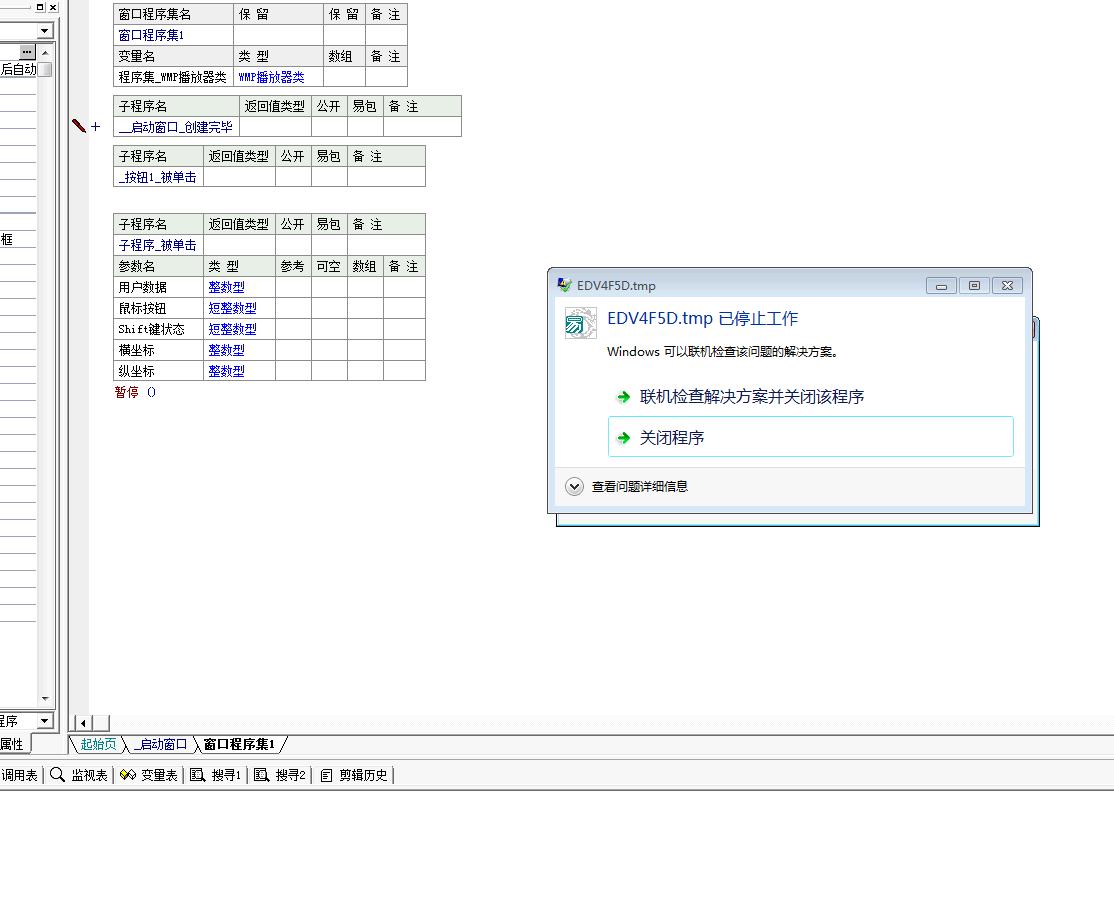Expand the plus sign beside __启动窗口_创建完毕
This screenshot has height=915, width=1114.
[x=96, y=127]
